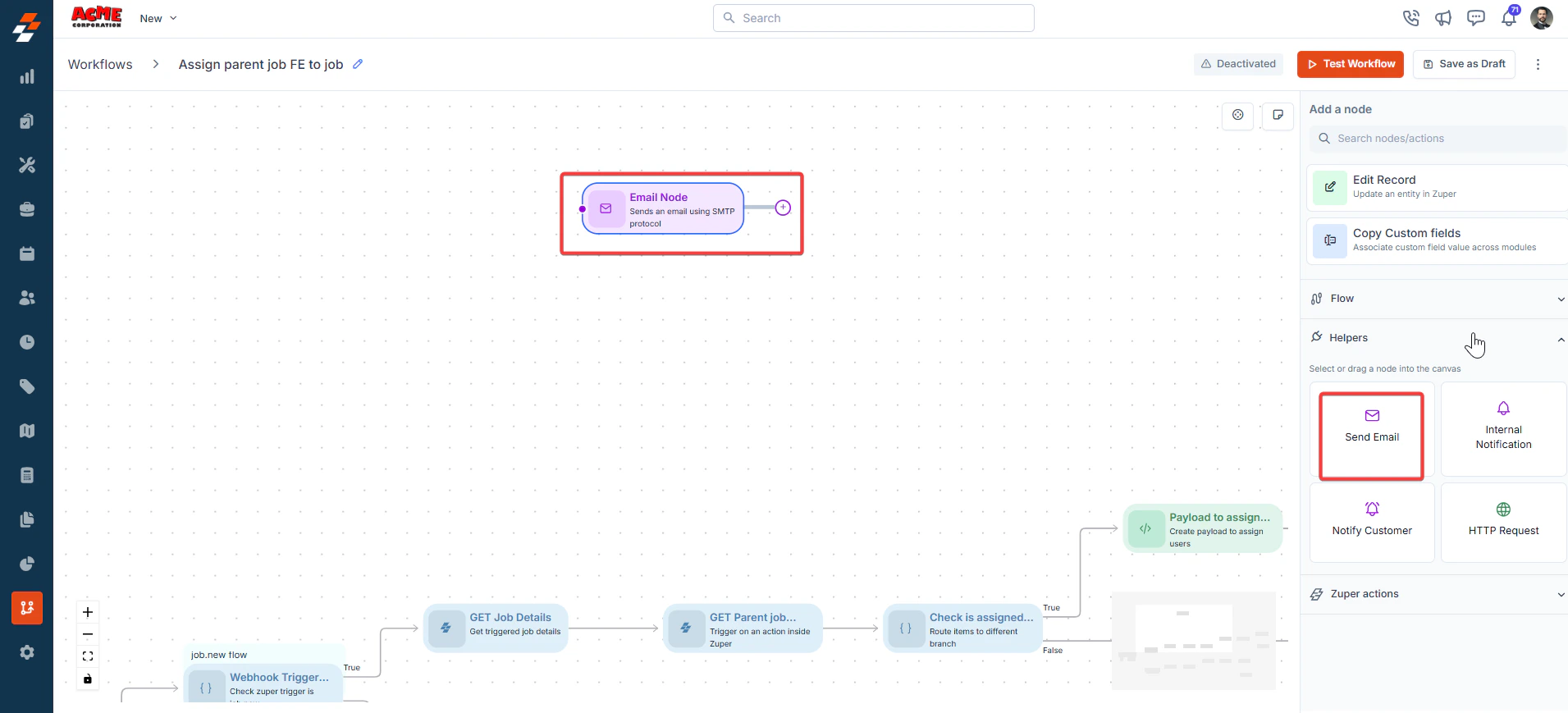Click the canvas recenter target icon
This screenshot has height=713, width=1568.
1238,115
